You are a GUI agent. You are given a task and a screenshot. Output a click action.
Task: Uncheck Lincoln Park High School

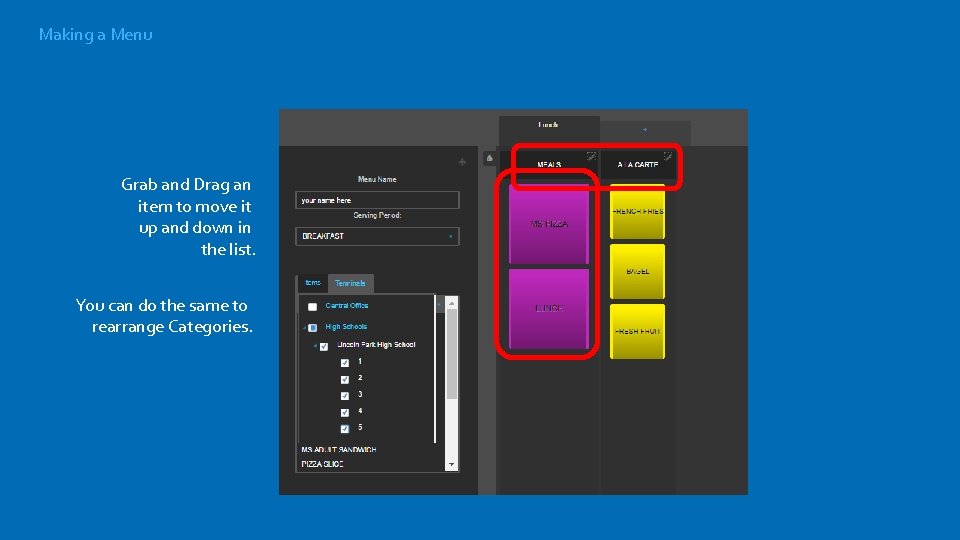(324, 347)
